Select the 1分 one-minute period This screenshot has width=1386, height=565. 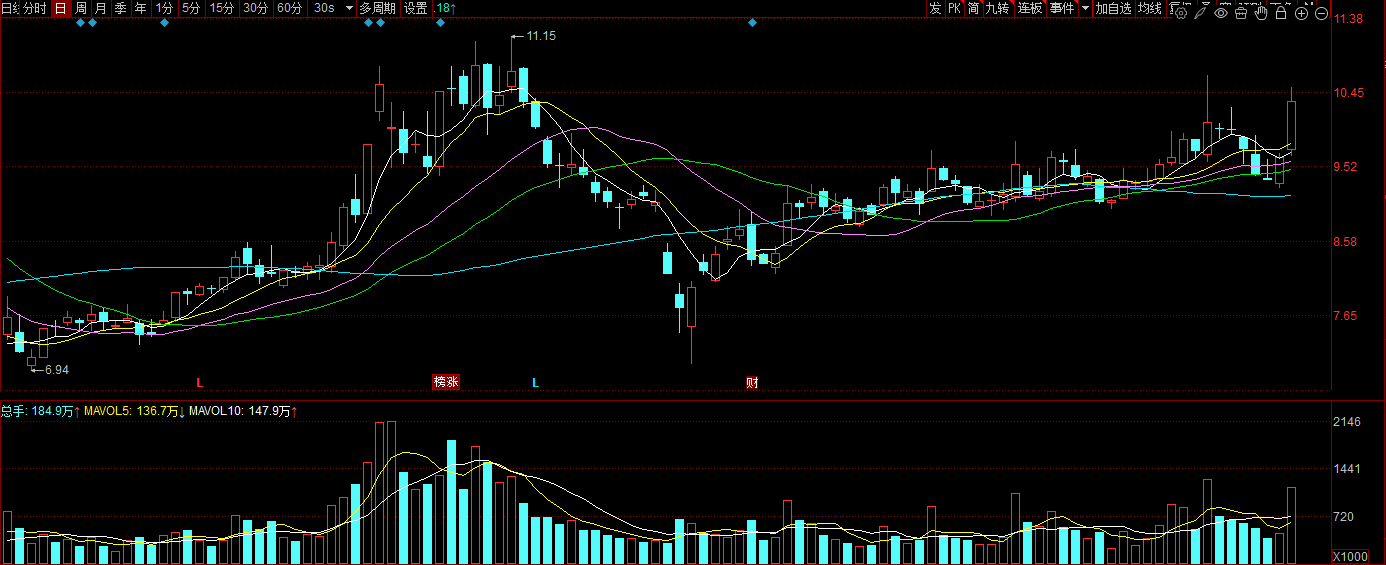[164, 8]
